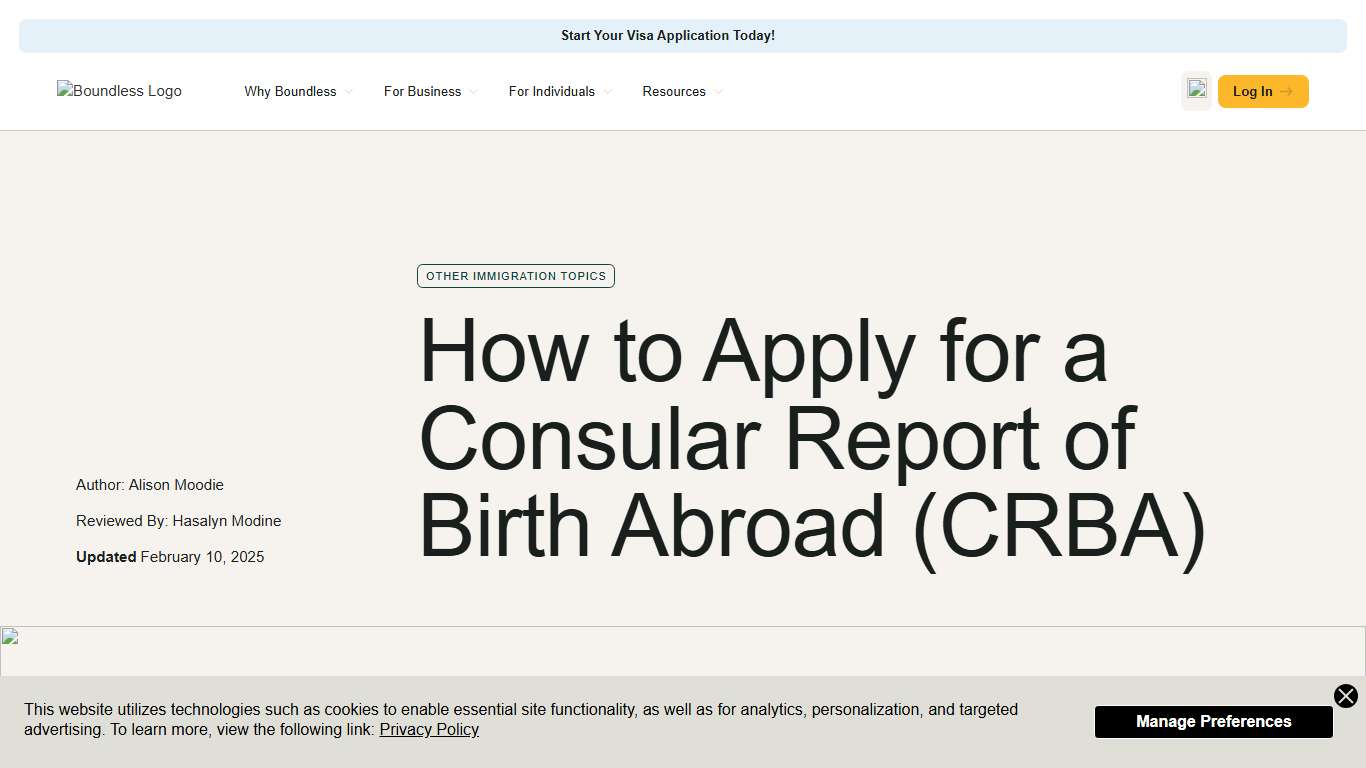The width and height of the screenshot is (1366, 768).
Task: Click Start Your Visa Application Today banner
Action: point(668,35)
